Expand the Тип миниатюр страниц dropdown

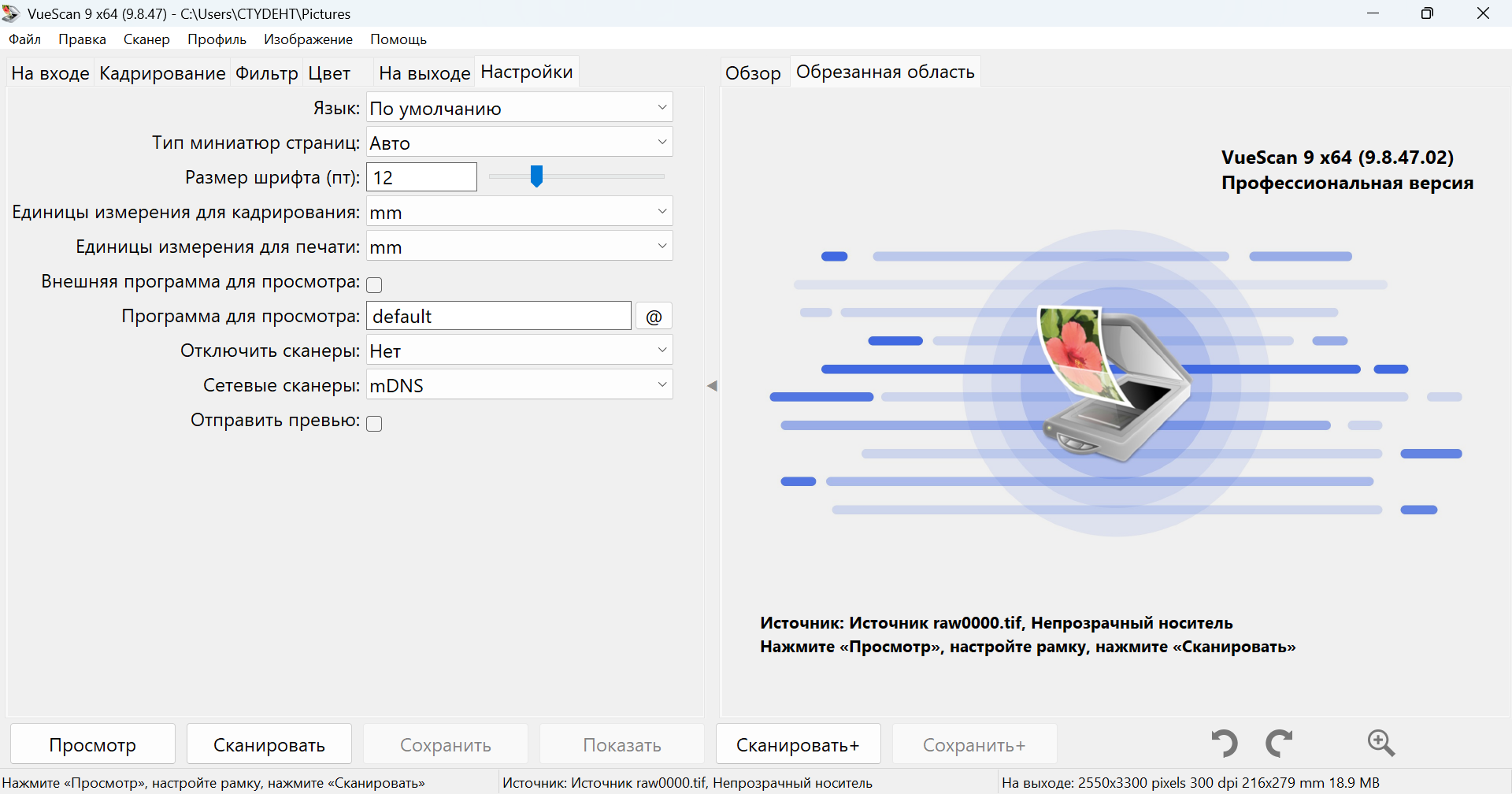[x=519, y=143]
